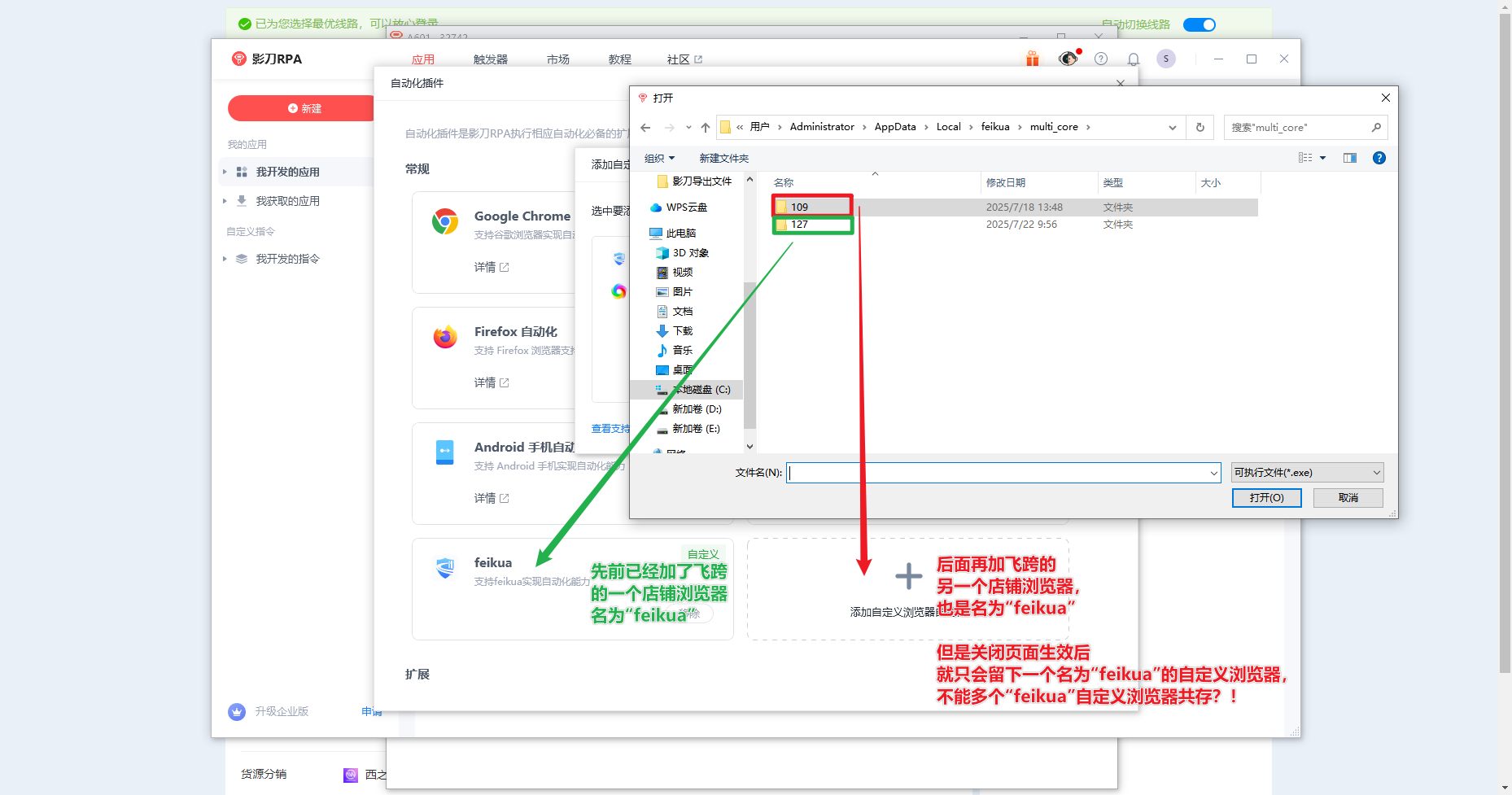Viewport: 1512px width, 795px height.
Task: Go back in the file dialog
Action: [x=645, y=127]
